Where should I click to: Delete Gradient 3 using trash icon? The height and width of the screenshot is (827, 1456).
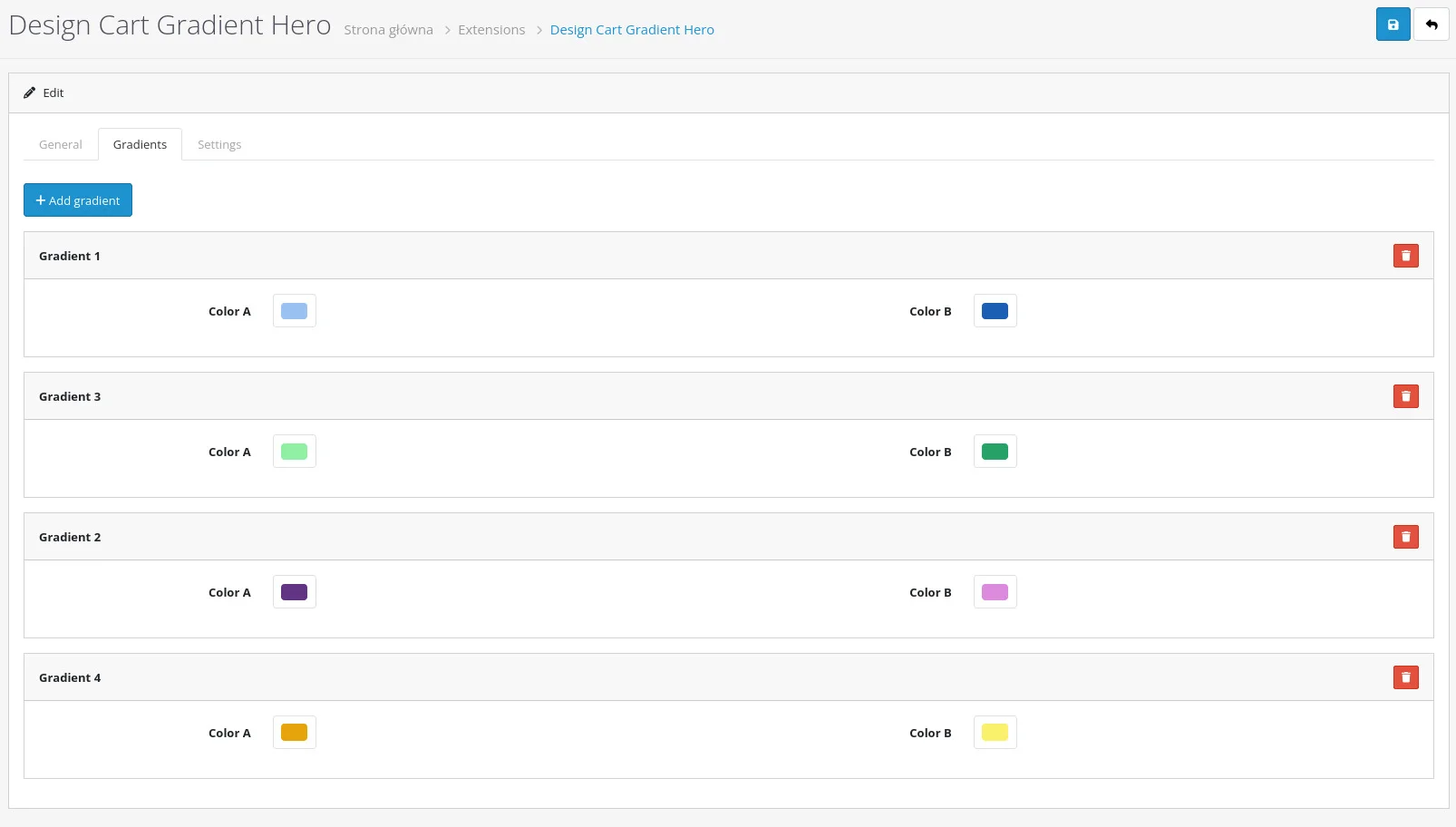click(1405, 396)
